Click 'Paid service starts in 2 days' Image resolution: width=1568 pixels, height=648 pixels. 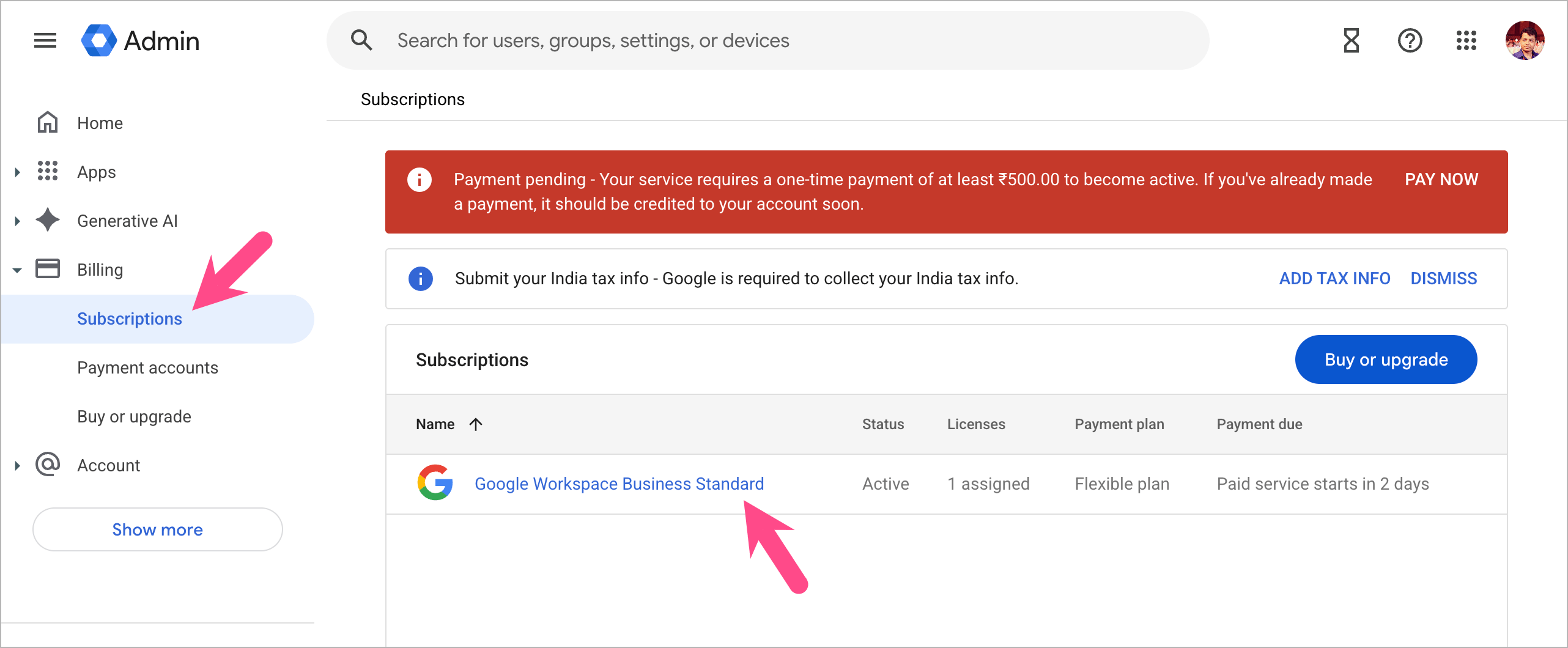[1323, 484]
